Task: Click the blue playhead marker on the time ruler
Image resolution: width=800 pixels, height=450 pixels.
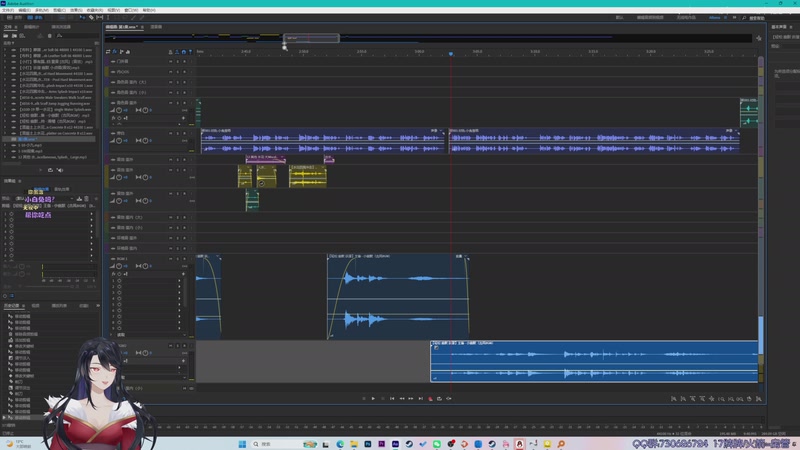Action: [x=451, y=54]
